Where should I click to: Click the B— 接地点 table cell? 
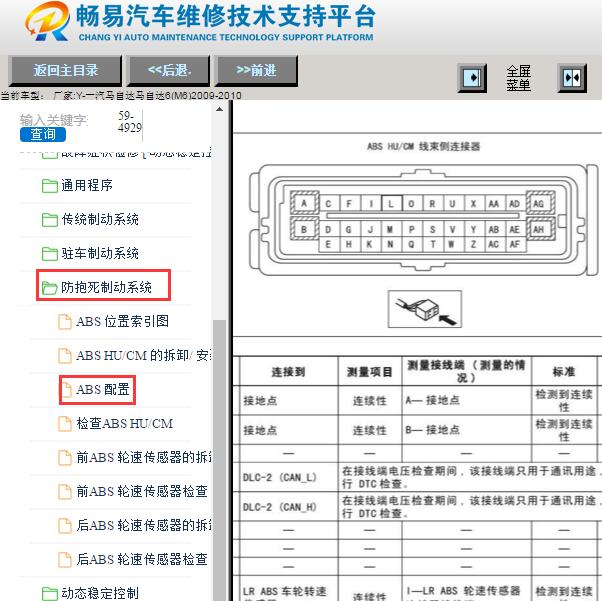466,430
